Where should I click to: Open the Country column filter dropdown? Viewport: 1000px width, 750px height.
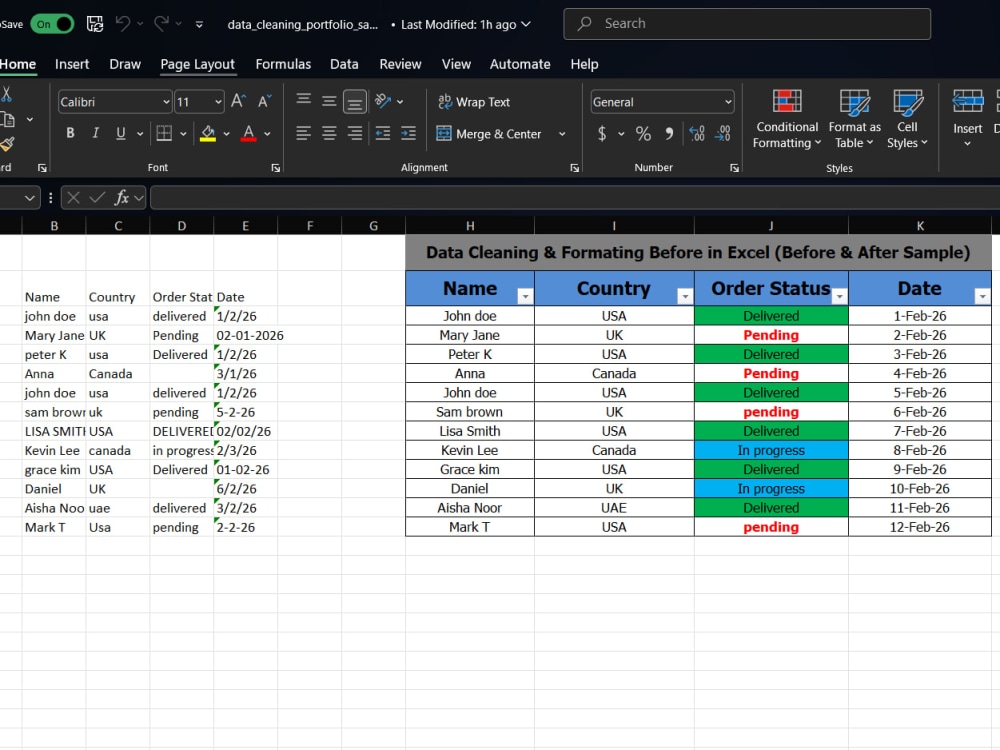pos(685,296)
